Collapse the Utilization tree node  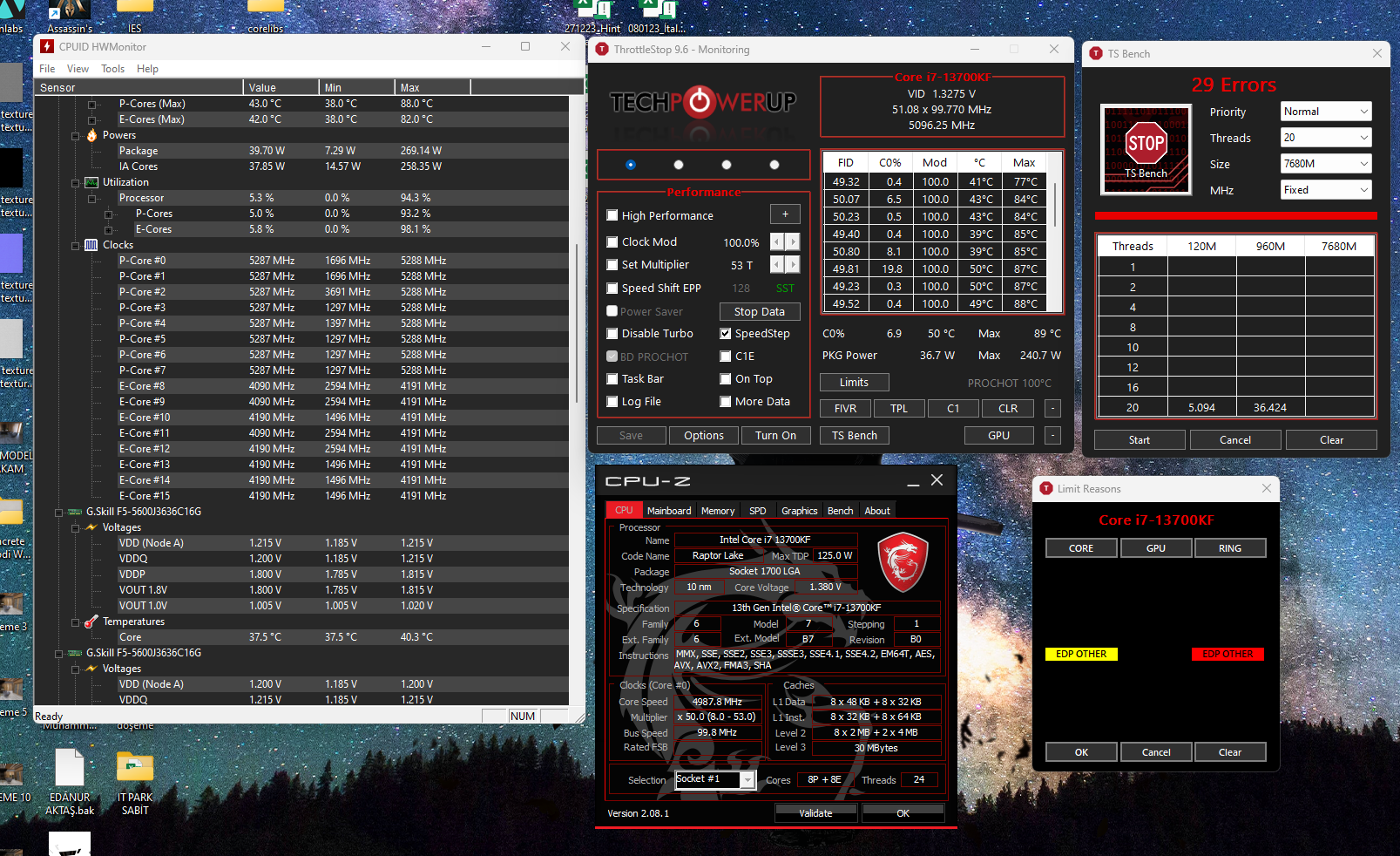pyautogui.click(x=76, y=182)
